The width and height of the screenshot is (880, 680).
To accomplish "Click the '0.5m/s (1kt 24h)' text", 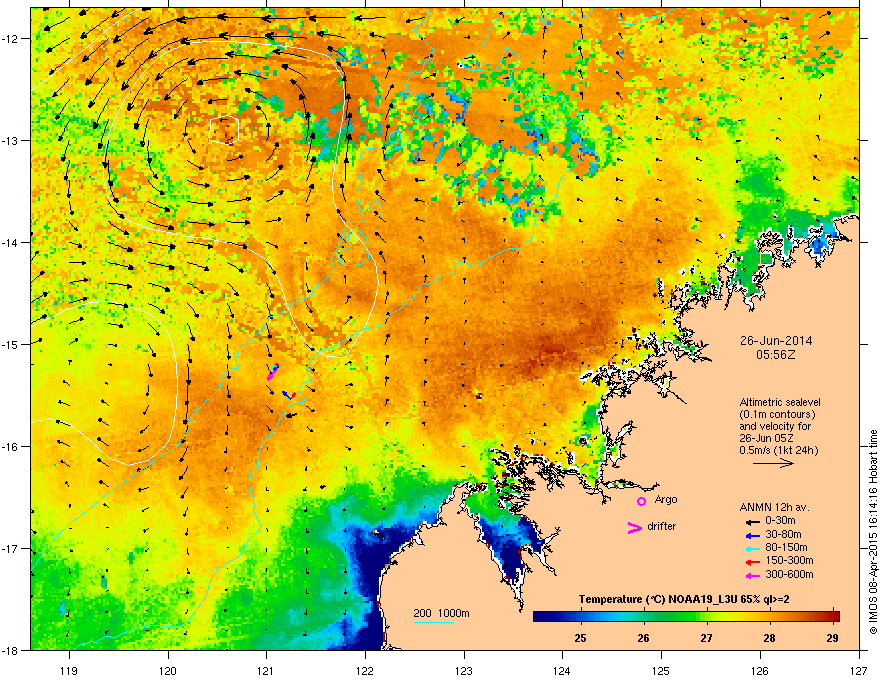I will point(778,450).
